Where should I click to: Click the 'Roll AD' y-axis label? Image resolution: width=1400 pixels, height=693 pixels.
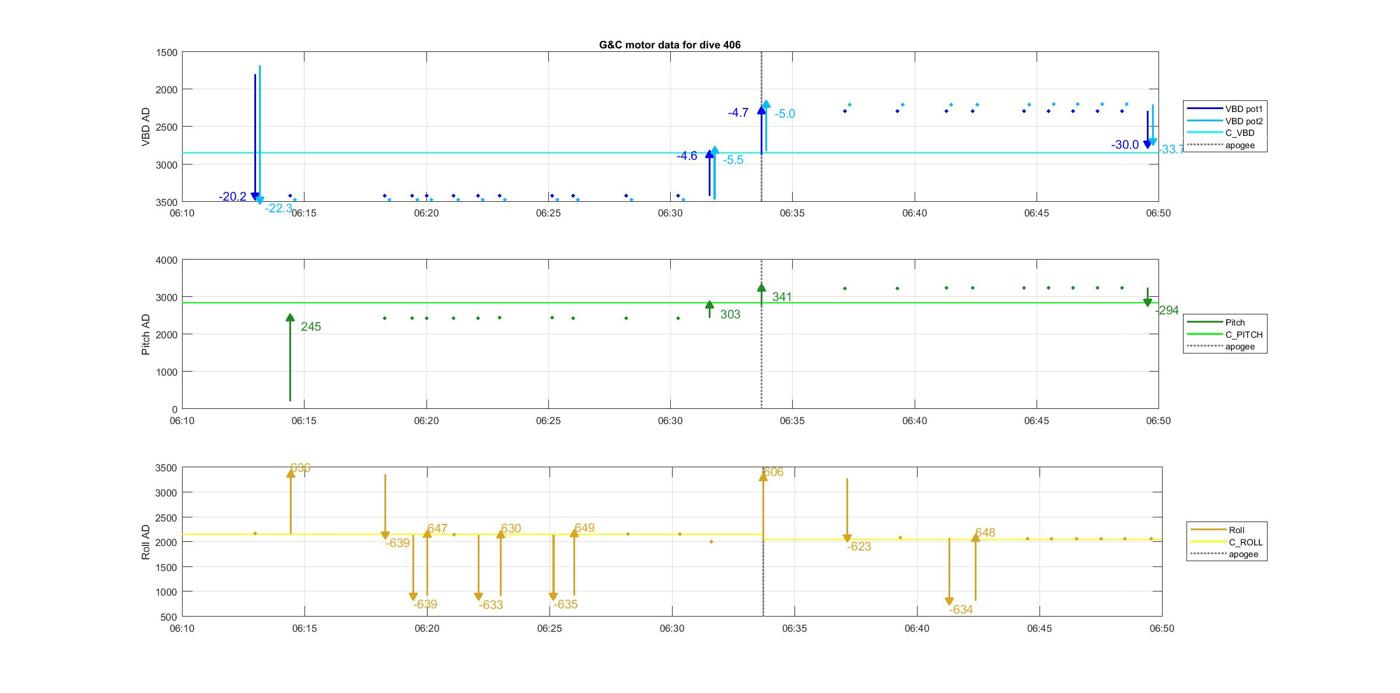coord(146,542)
